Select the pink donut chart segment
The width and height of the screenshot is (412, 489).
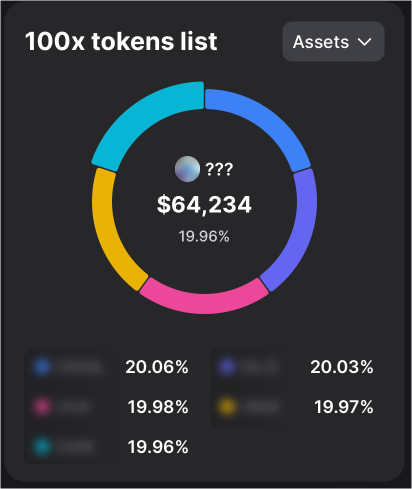pos(204,298)
